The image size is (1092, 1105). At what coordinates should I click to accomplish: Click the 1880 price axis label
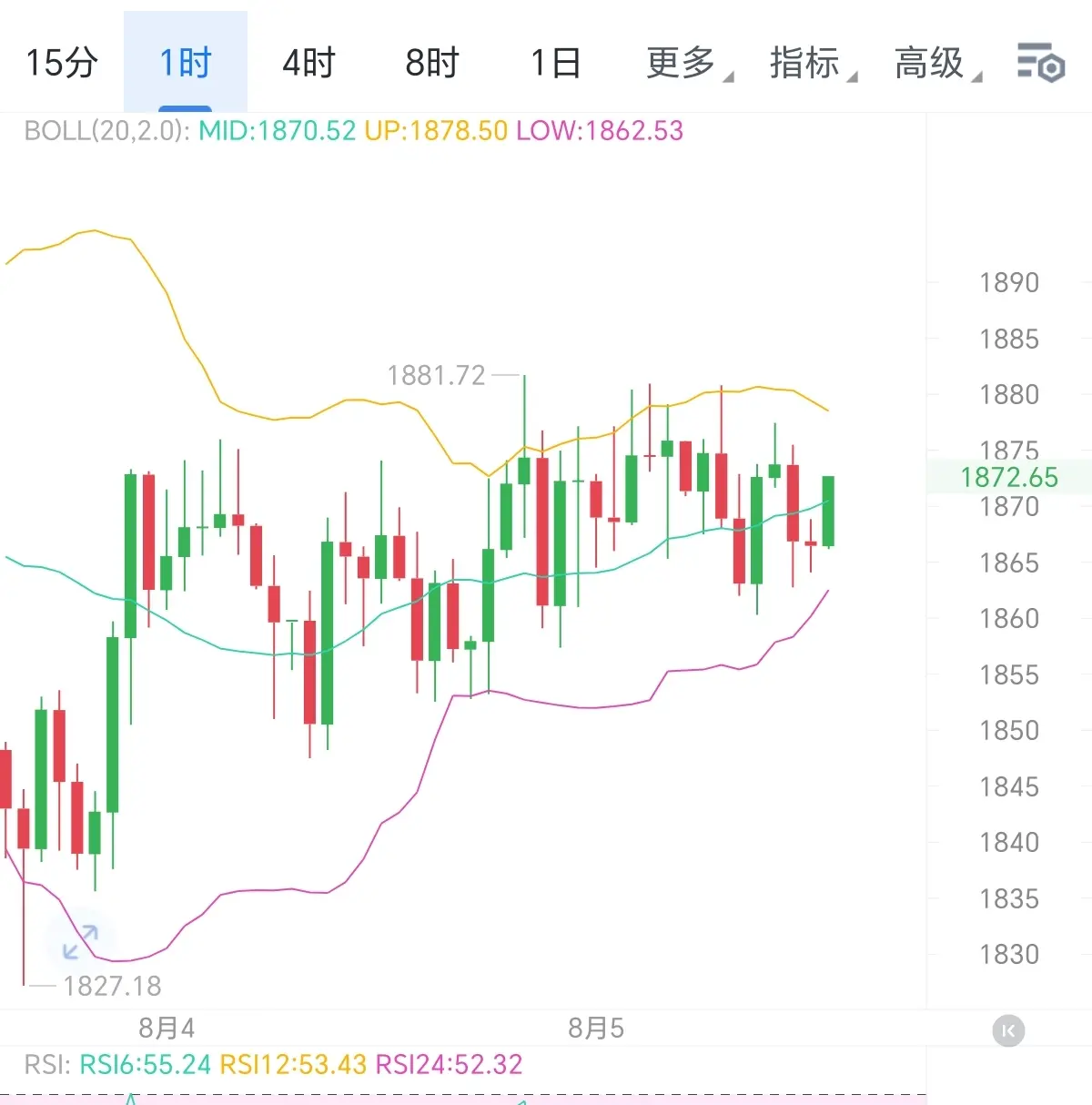click(x=1008, y=395)
